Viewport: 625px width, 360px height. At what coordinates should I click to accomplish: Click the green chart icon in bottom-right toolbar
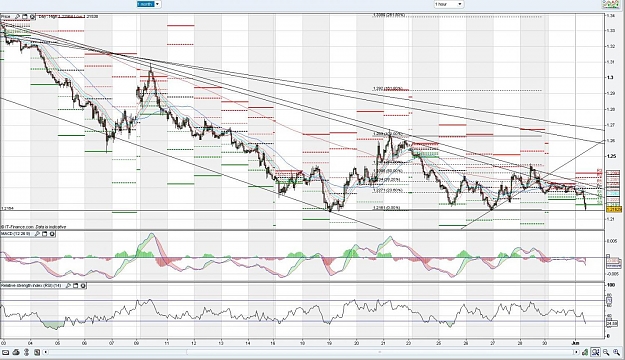point(585,352)
